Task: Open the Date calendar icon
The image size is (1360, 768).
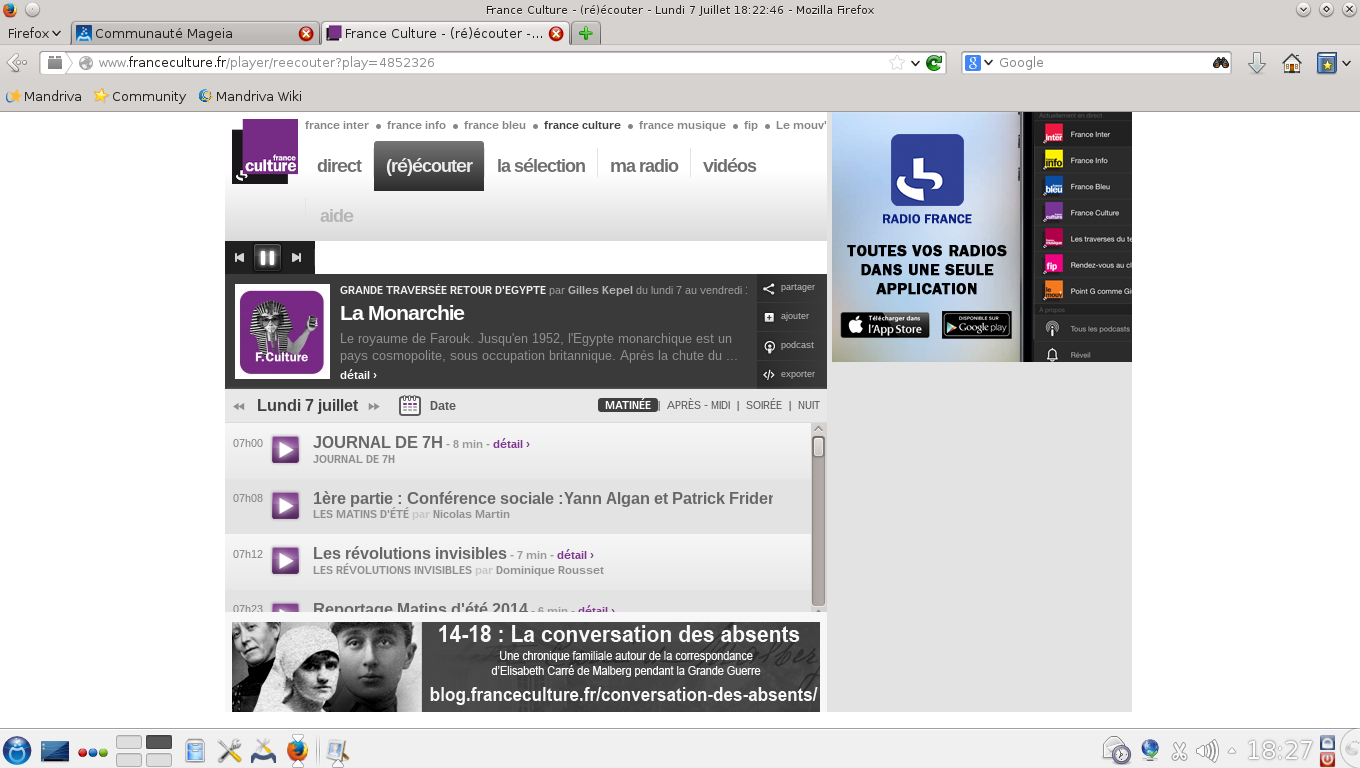Action: click(x=409, y=405)
